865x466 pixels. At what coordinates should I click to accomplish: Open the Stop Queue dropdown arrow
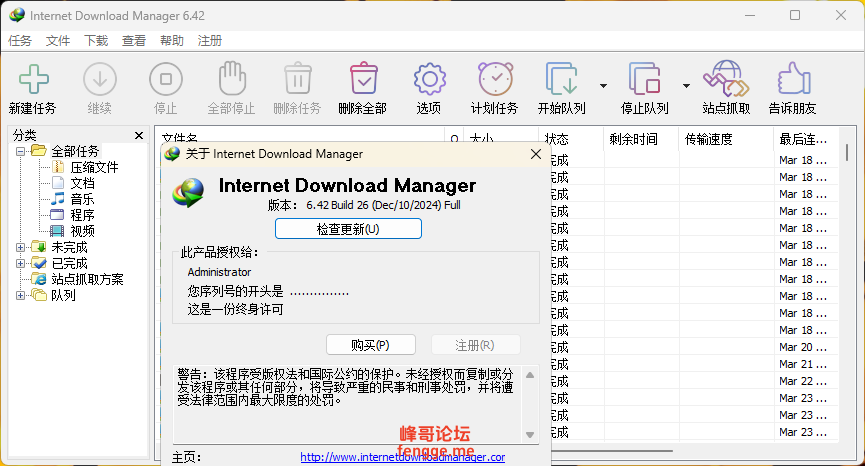(686, 85)
